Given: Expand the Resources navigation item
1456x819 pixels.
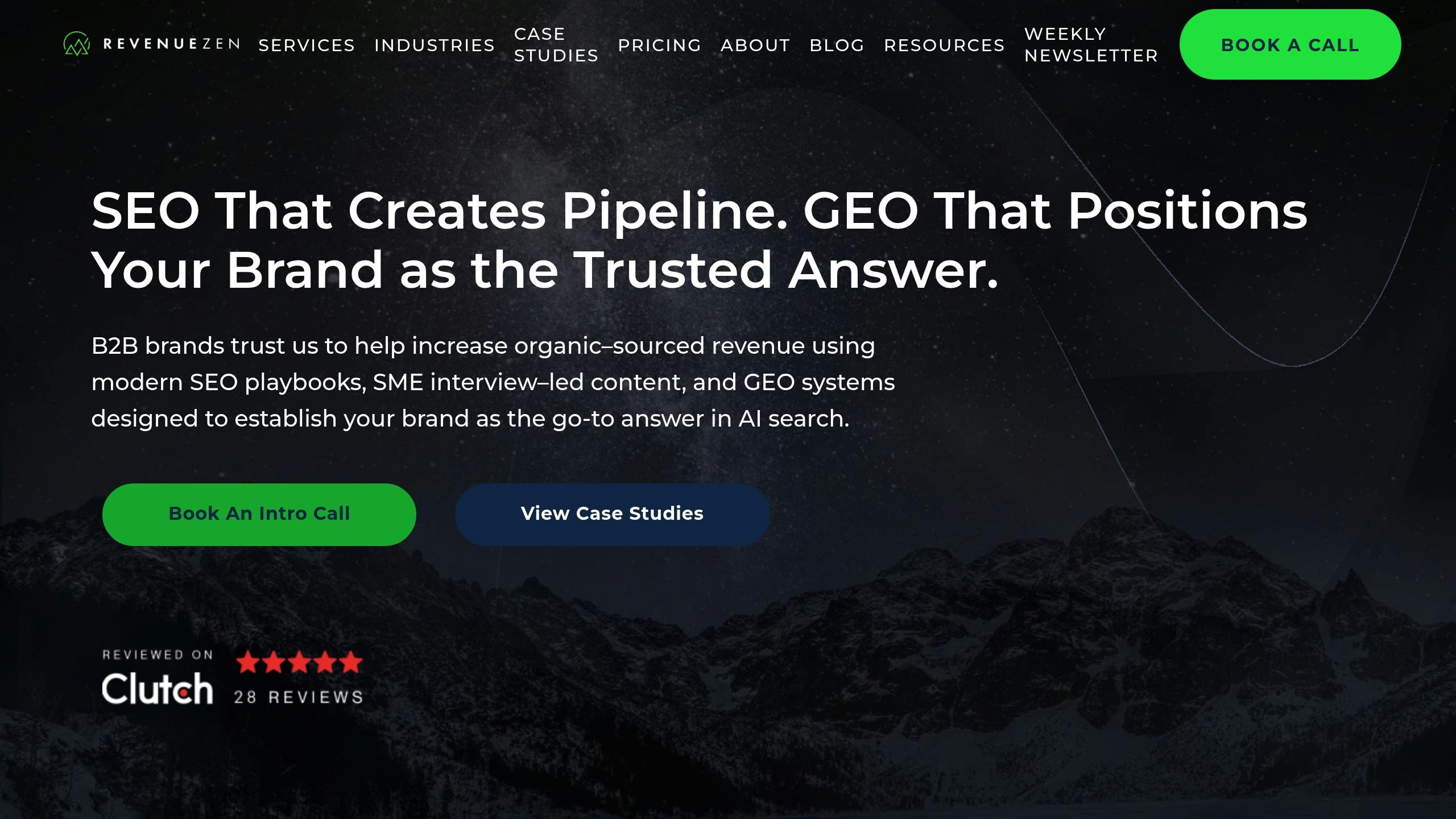Looking at the screenshot, I should tap(944, 45).
